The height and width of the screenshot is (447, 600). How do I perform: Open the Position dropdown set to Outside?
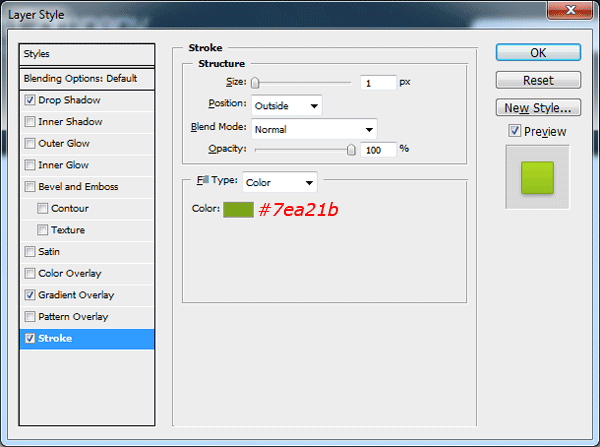point(287,106)
